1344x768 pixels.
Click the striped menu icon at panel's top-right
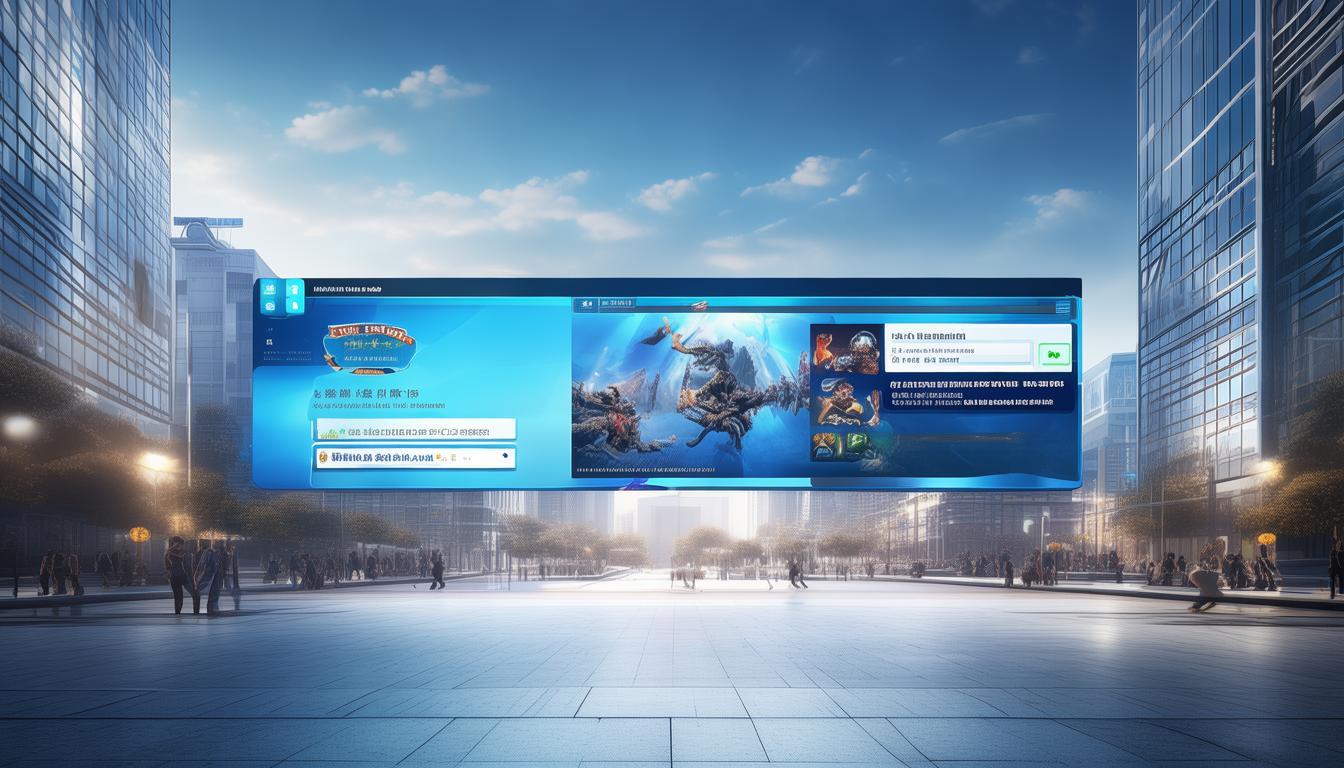coord(1062,308)
